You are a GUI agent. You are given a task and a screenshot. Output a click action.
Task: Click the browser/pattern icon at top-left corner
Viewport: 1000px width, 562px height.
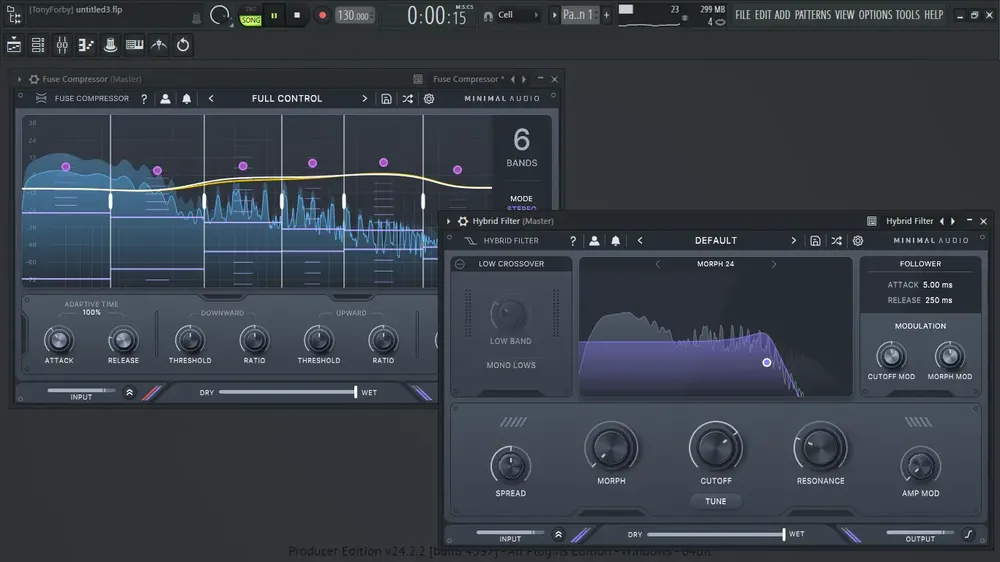[x=13, y=15]
